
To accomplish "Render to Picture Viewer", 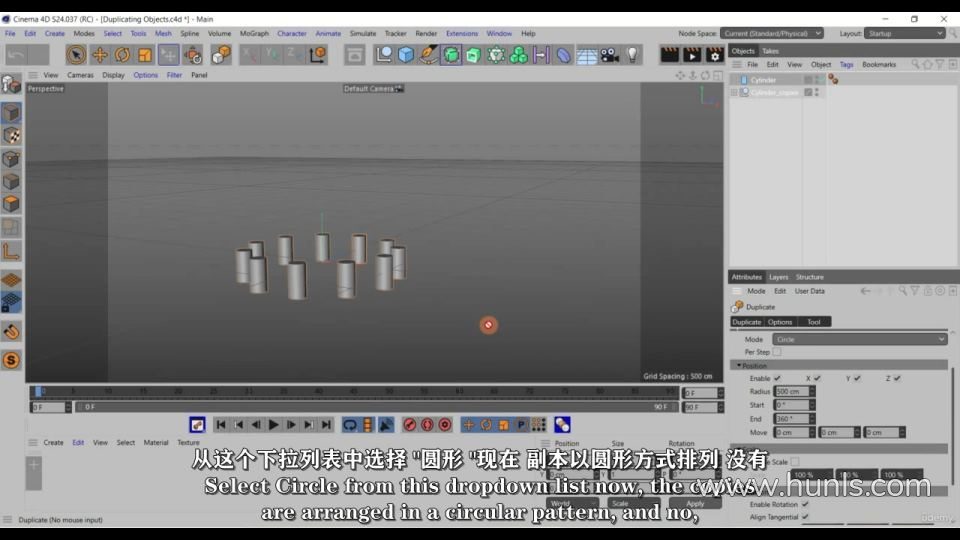I will 692,55.
